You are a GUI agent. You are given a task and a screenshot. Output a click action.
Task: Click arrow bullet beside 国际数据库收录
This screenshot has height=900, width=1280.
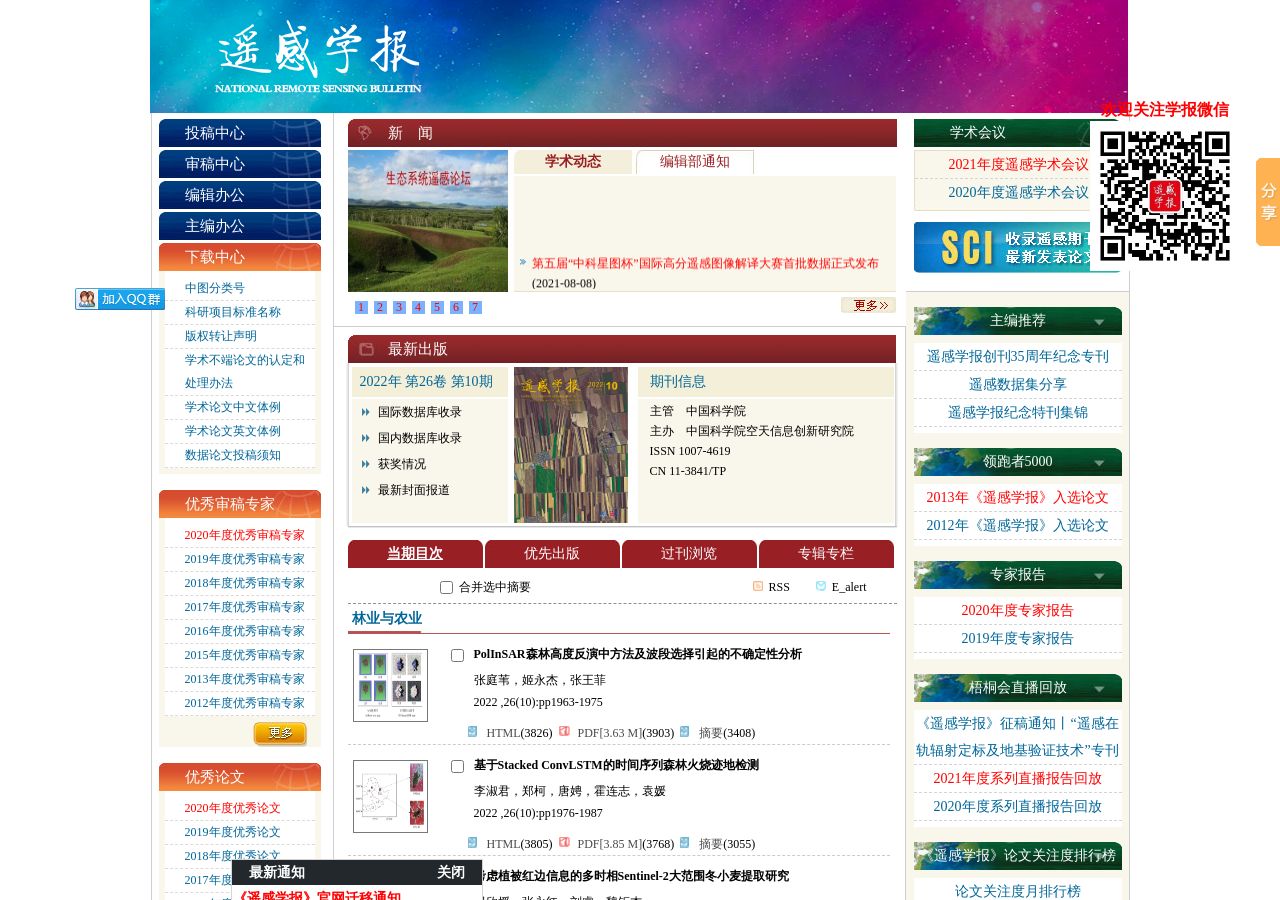366,412
